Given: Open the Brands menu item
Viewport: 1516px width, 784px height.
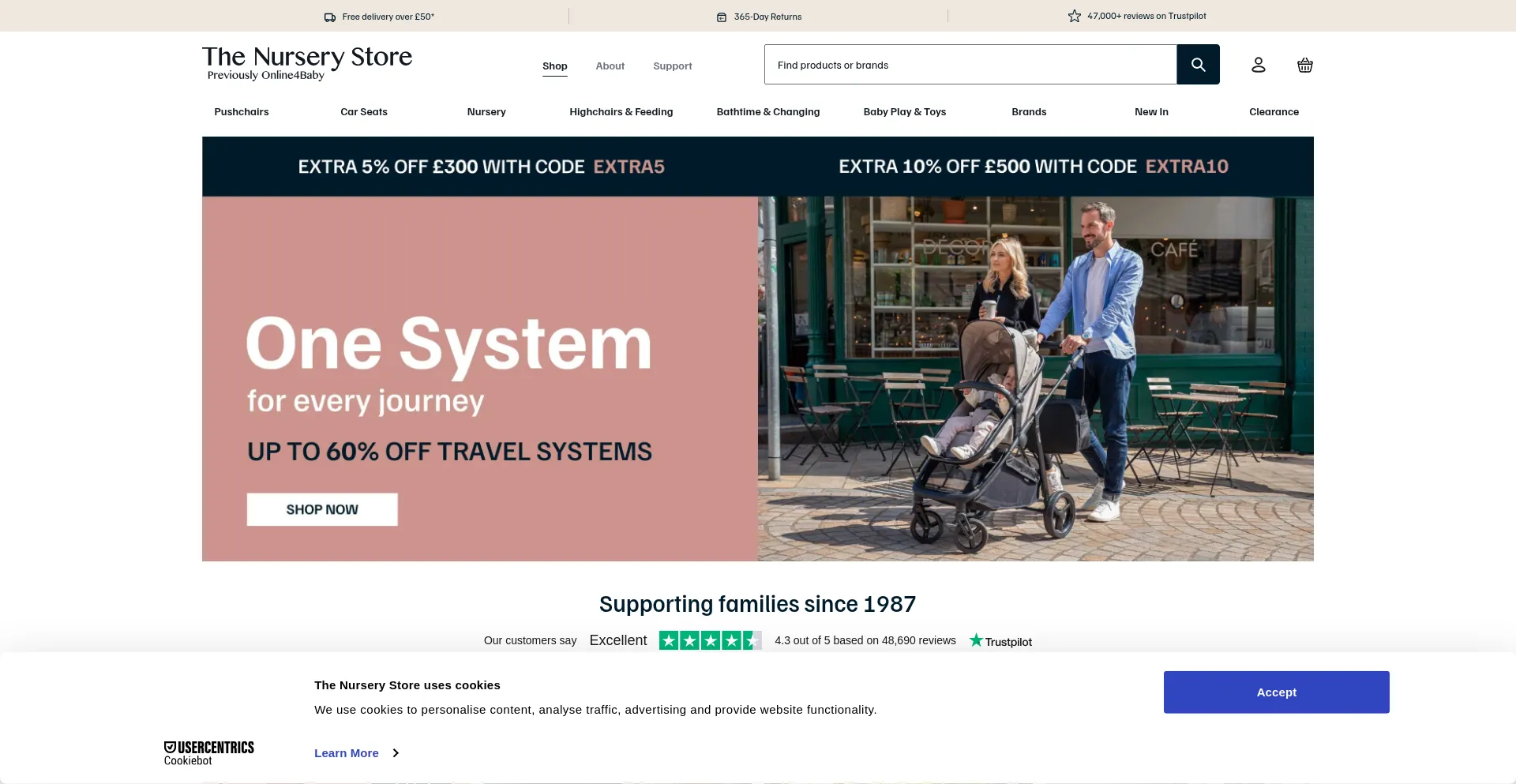Looking at the screenshot, I should pyautogui.click(x=1029, y=112).
